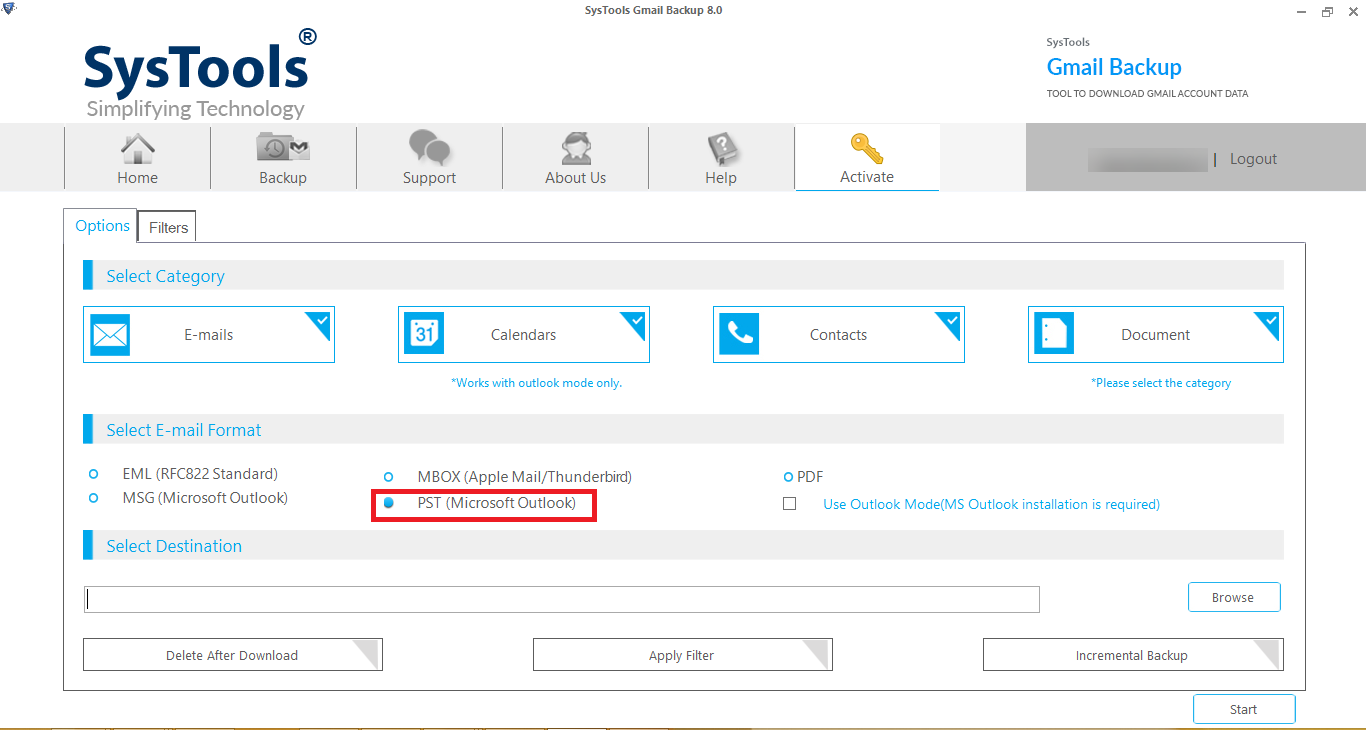Click the Apply Filter button
The image size is (1366, 730).
coord(683,655)
